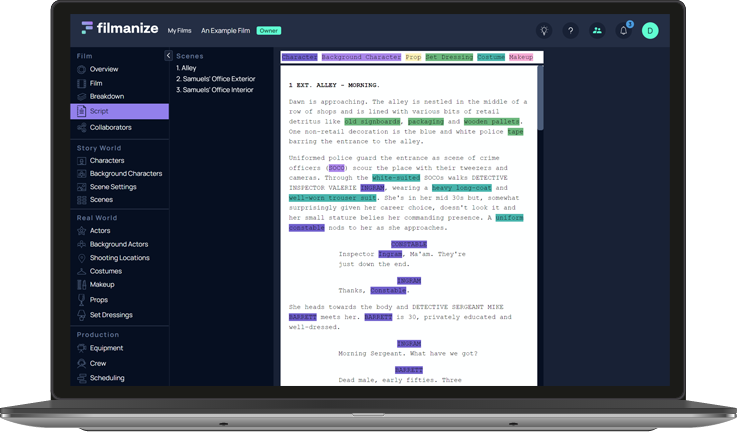The image size is (737, 432).
Task: Select the Prop tag label
Action: [413, 57]
